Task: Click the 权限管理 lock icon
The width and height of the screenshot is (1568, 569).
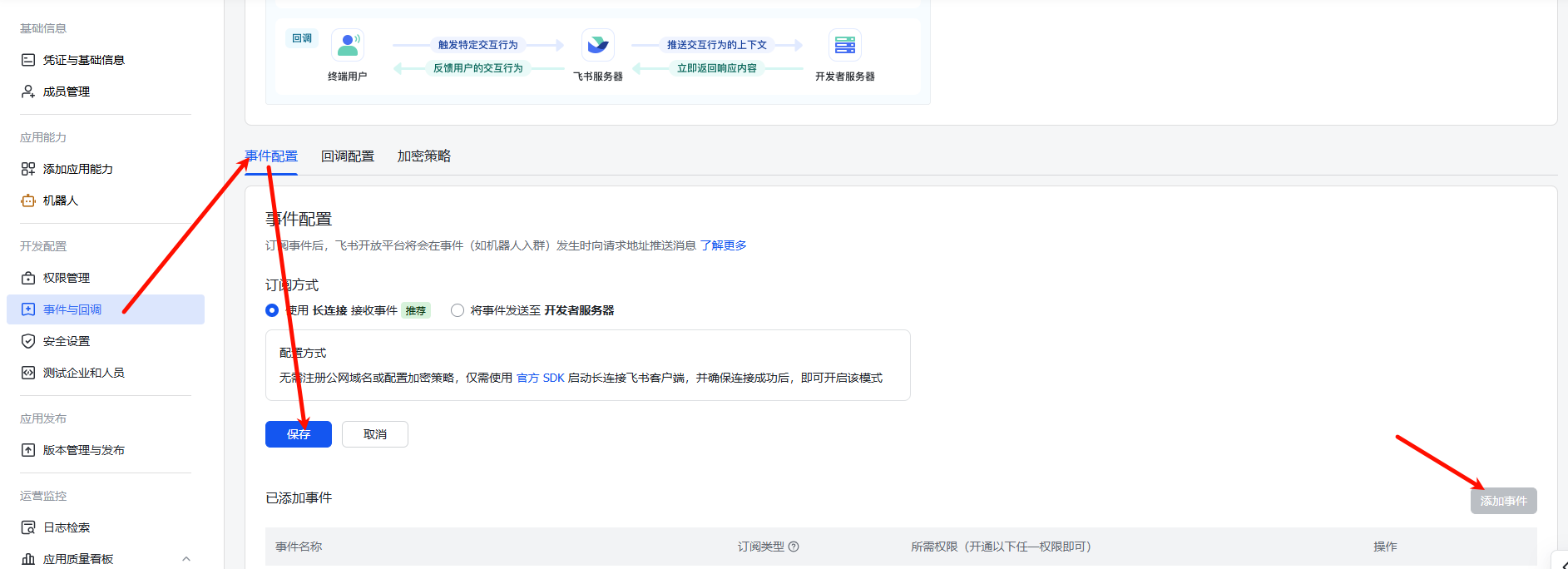Action: [x=28, y=278]
